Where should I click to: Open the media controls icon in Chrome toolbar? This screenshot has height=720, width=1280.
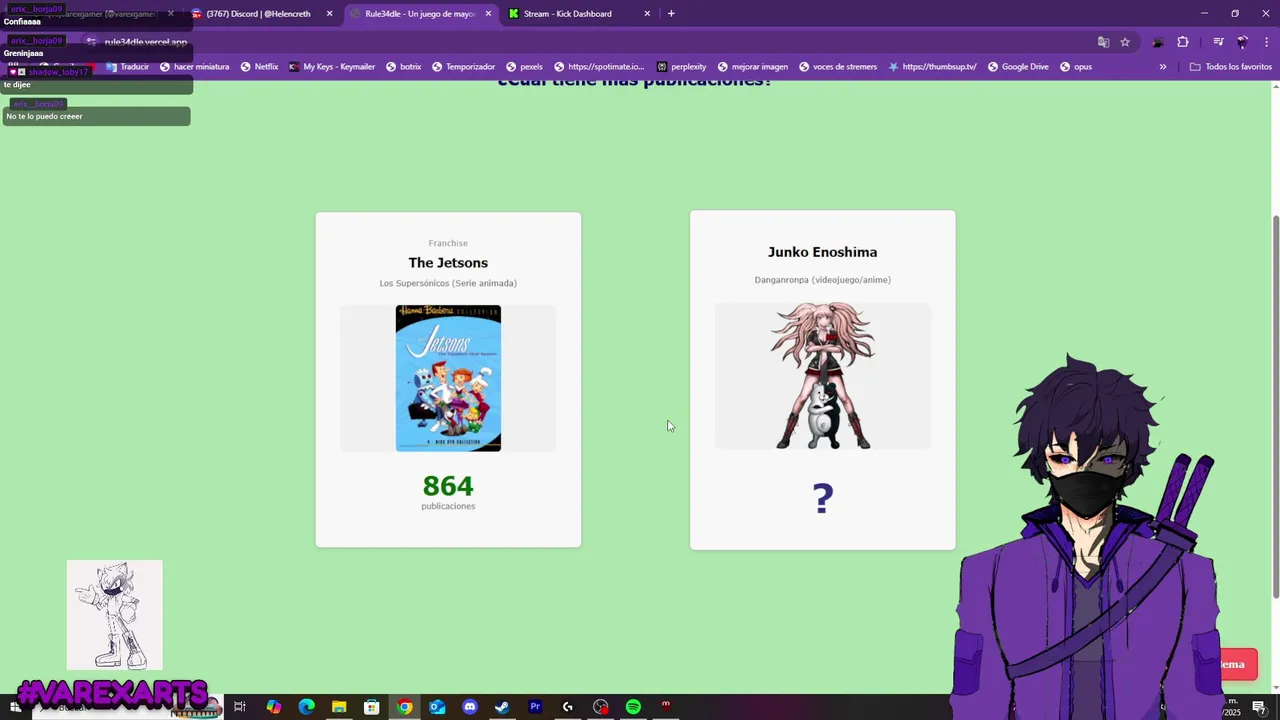click(x=1218, y=42)
